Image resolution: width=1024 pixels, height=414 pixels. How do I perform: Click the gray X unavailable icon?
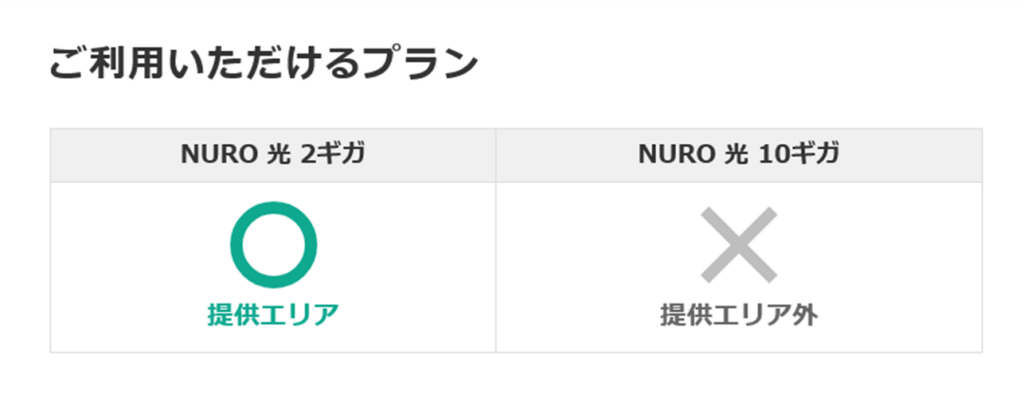(739, 244)
